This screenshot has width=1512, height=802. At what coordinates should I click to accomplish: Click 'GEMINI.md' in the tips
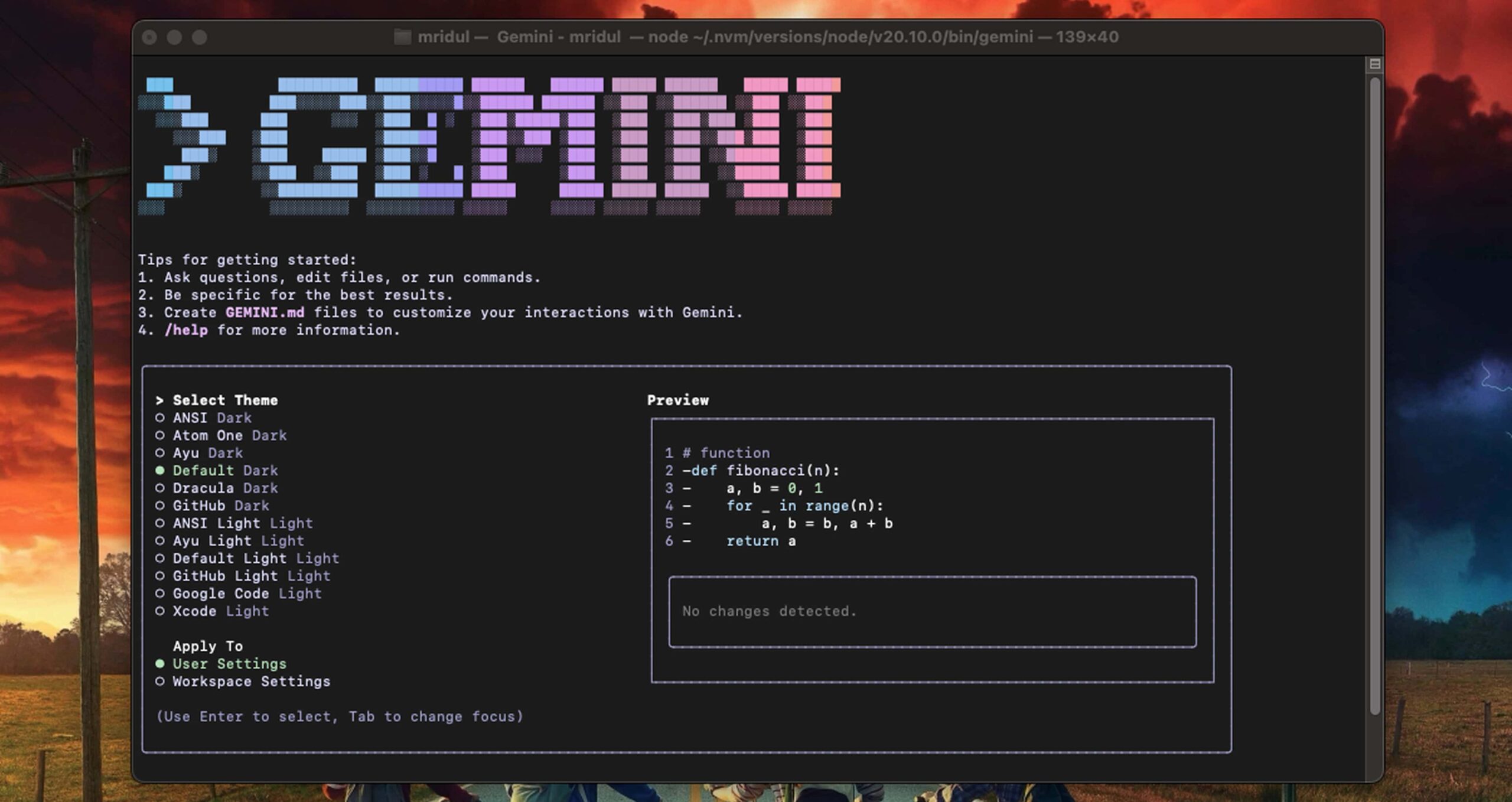click(265, 312)
